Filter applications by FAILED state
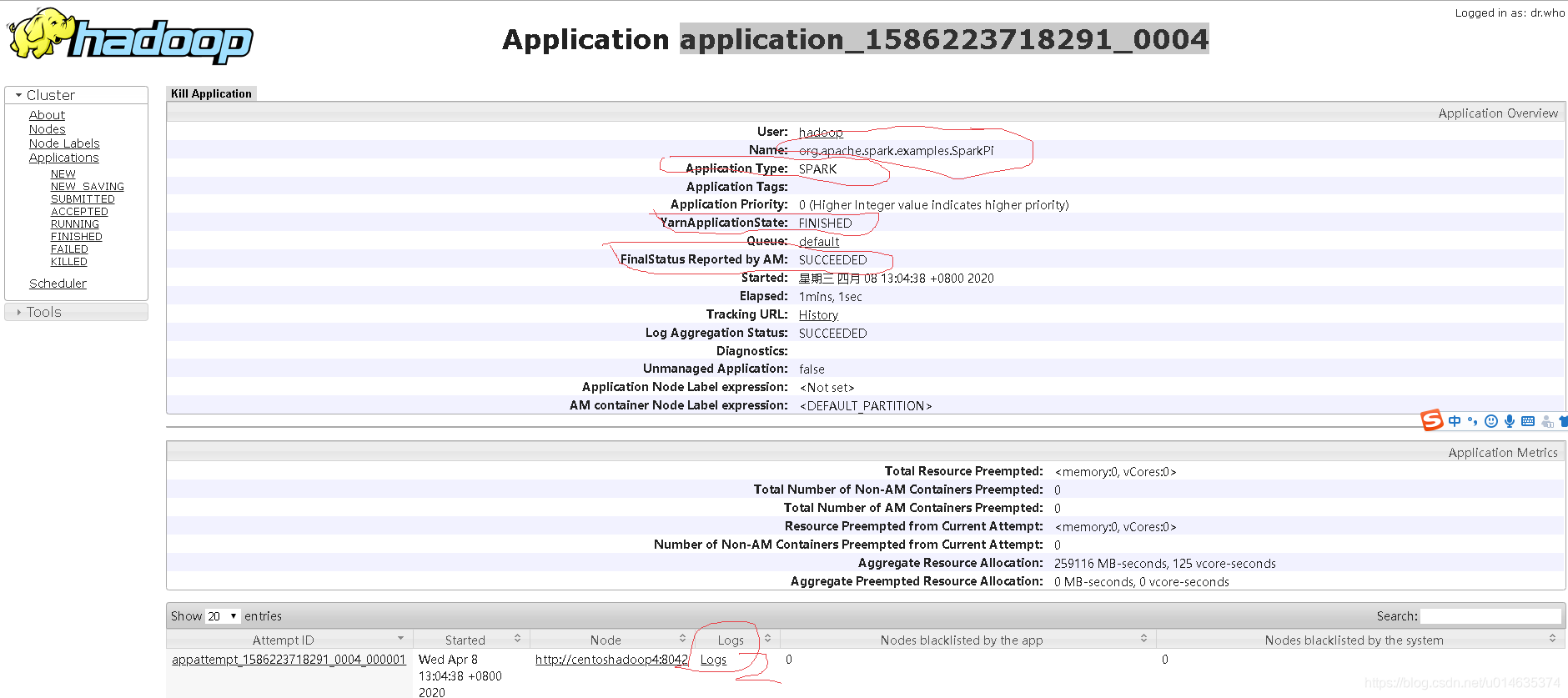 point(69,249)
